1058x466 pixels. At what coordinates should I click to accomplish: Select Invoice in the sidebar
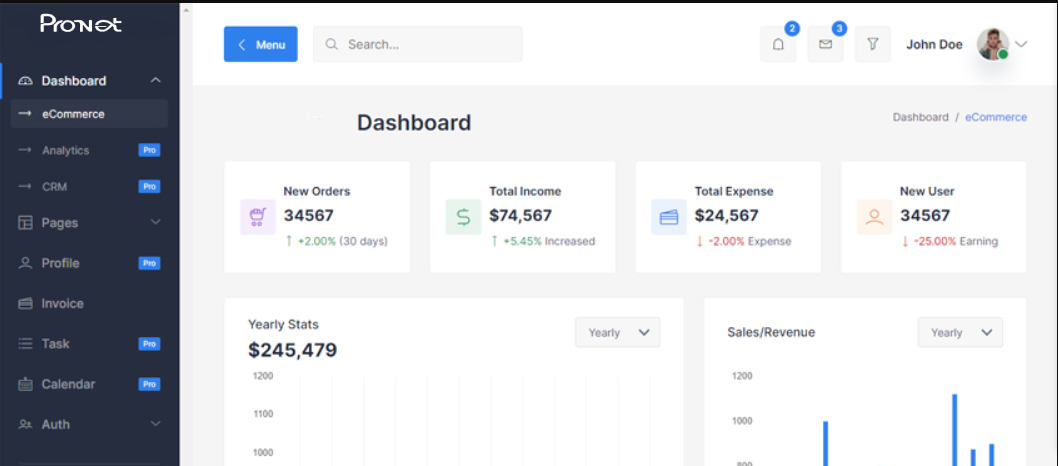pos(62,303)
